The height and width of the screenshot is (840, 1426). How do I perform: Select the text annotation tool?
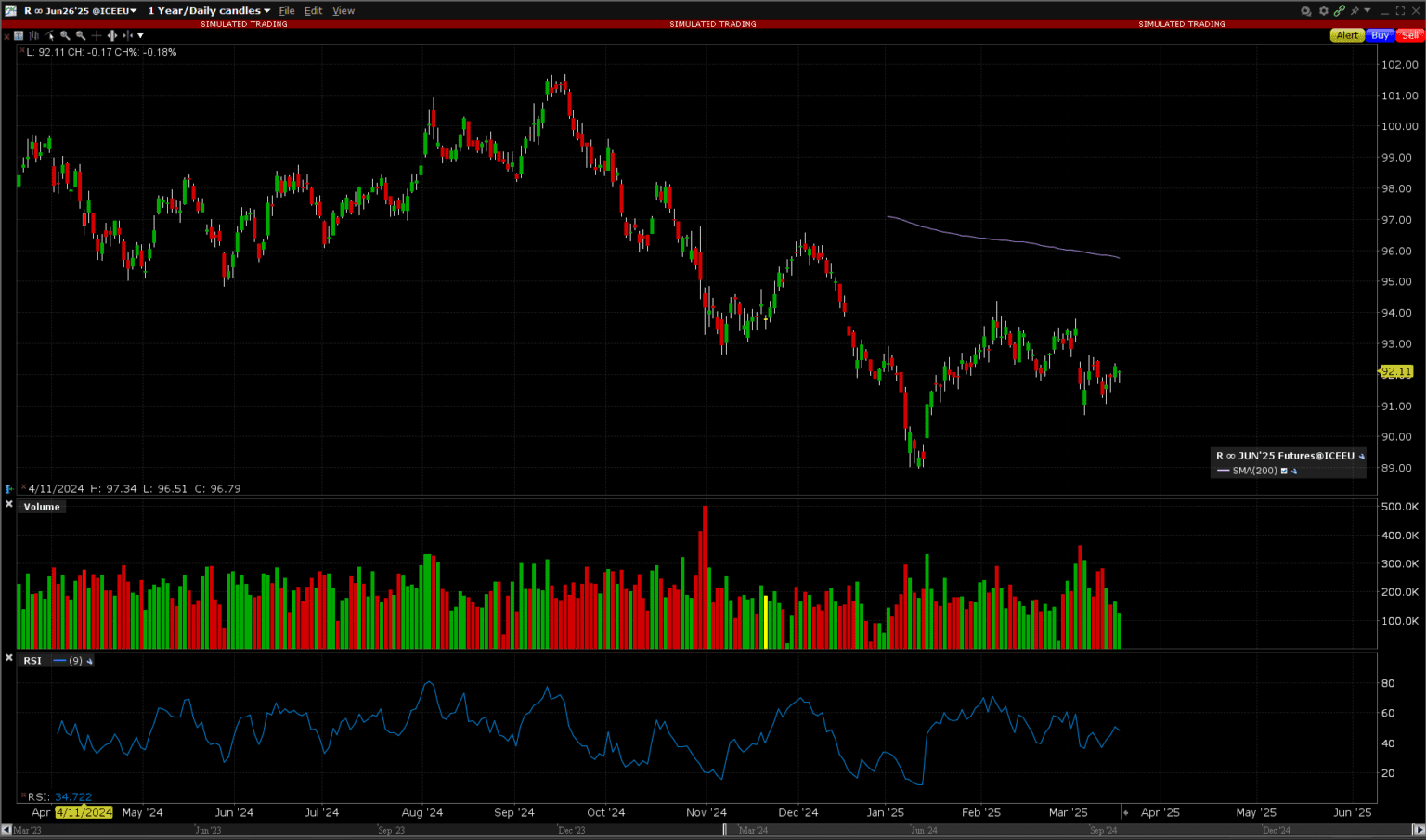(19, 35)
